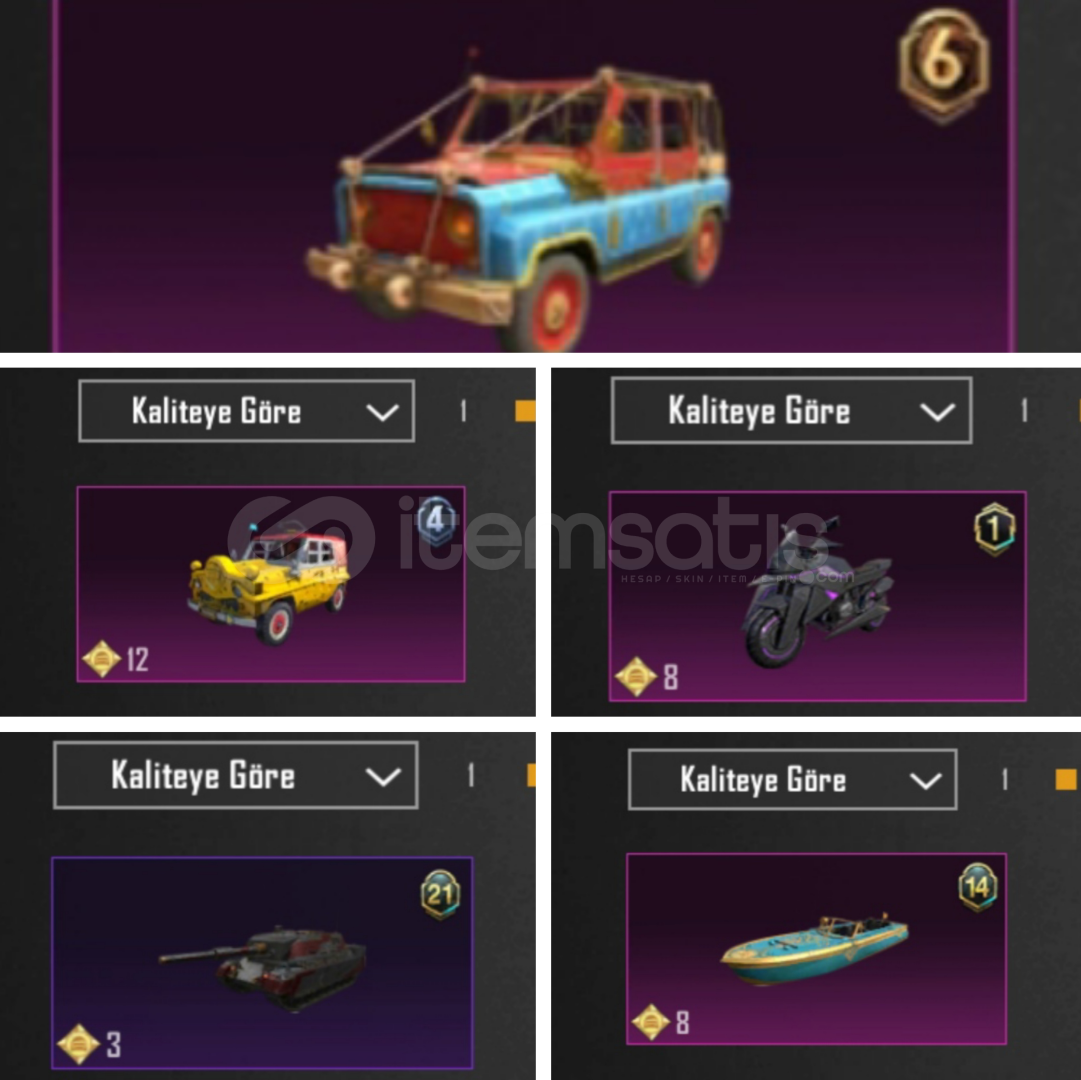Click the level 4 badge on yellow car
Screen dimensions: 1081x1080
(x=436, y=520)
